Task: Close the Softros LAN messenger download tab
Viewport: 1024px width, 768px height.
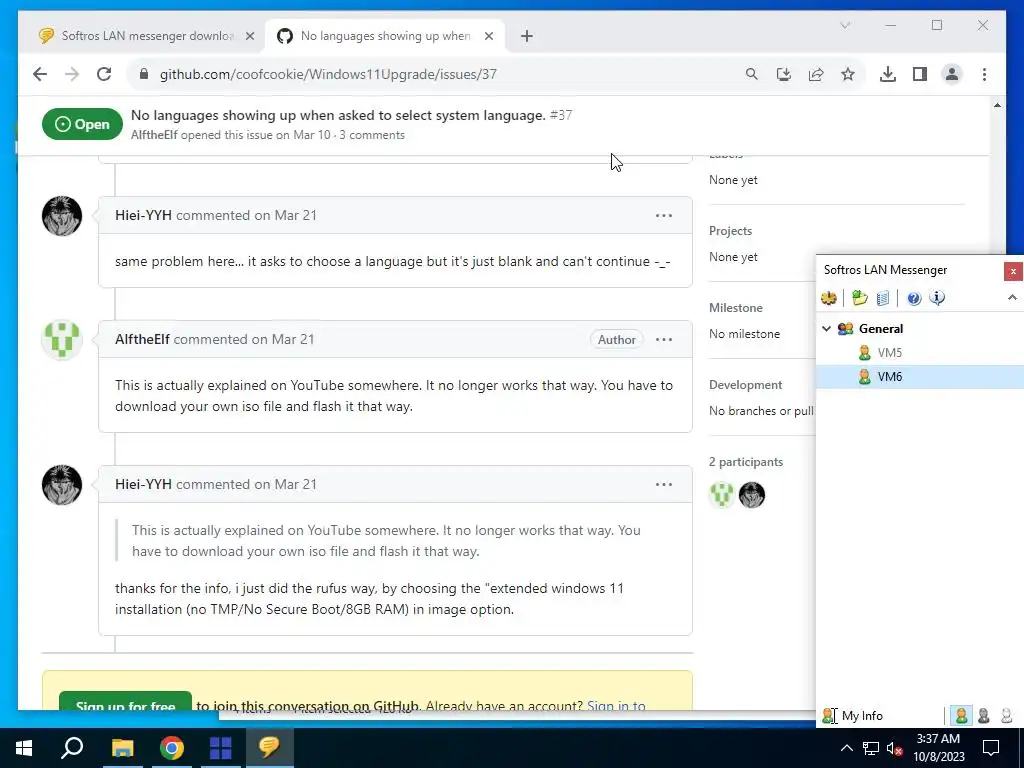Action: coord(249,36)
